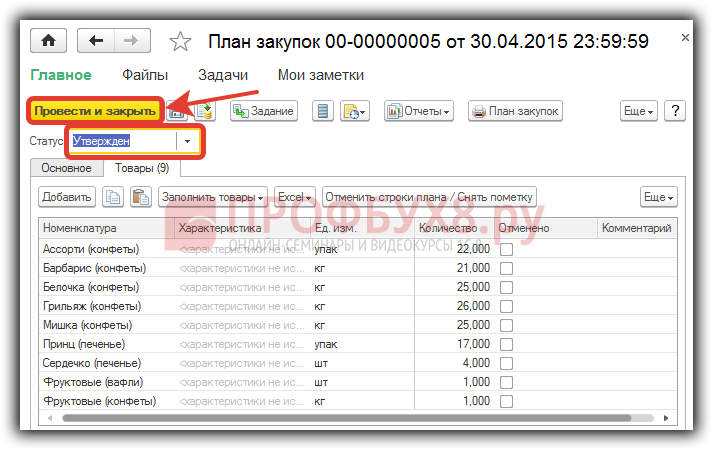Click the План закупок print button
The image size is (713, 450).
515,111
